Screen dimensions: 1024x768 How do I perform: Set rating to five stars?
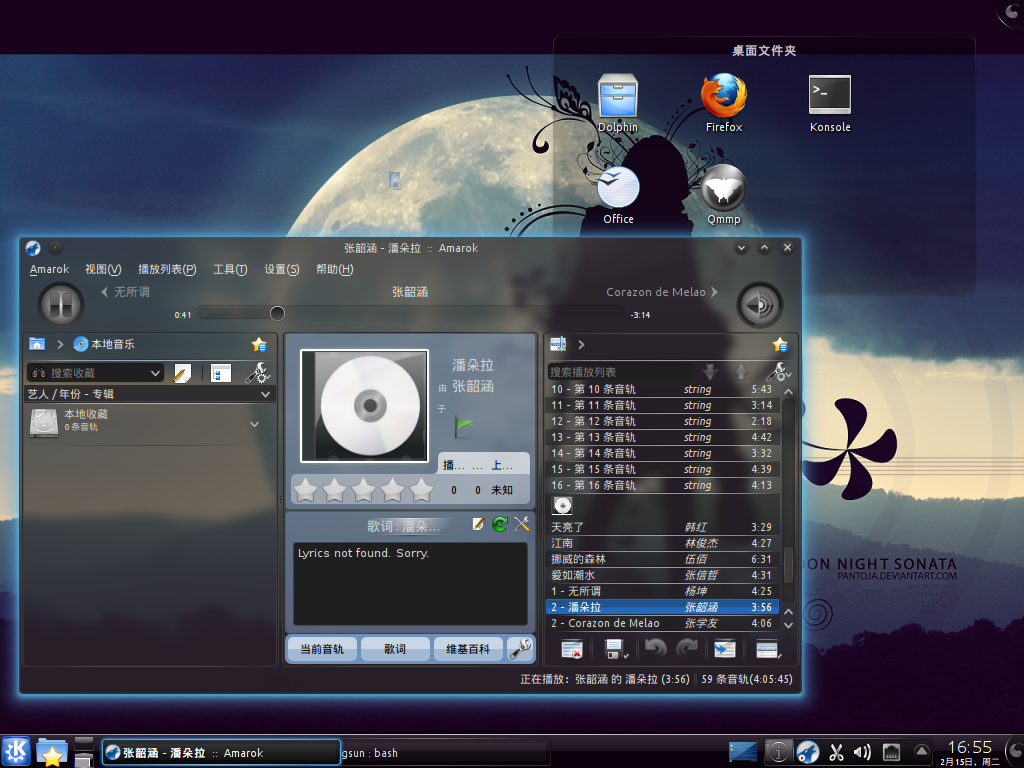(422, 490)
